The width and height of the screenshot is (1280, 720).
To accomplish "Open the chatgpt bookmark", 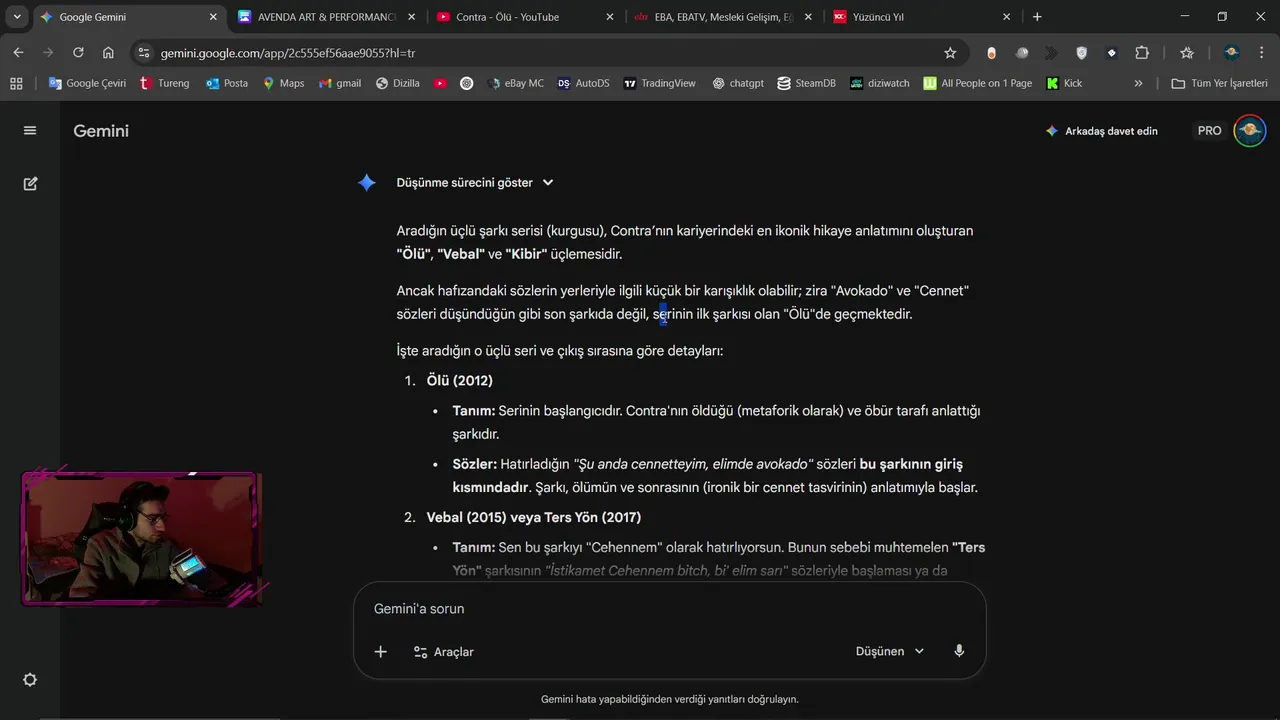I will coord(738,84).
